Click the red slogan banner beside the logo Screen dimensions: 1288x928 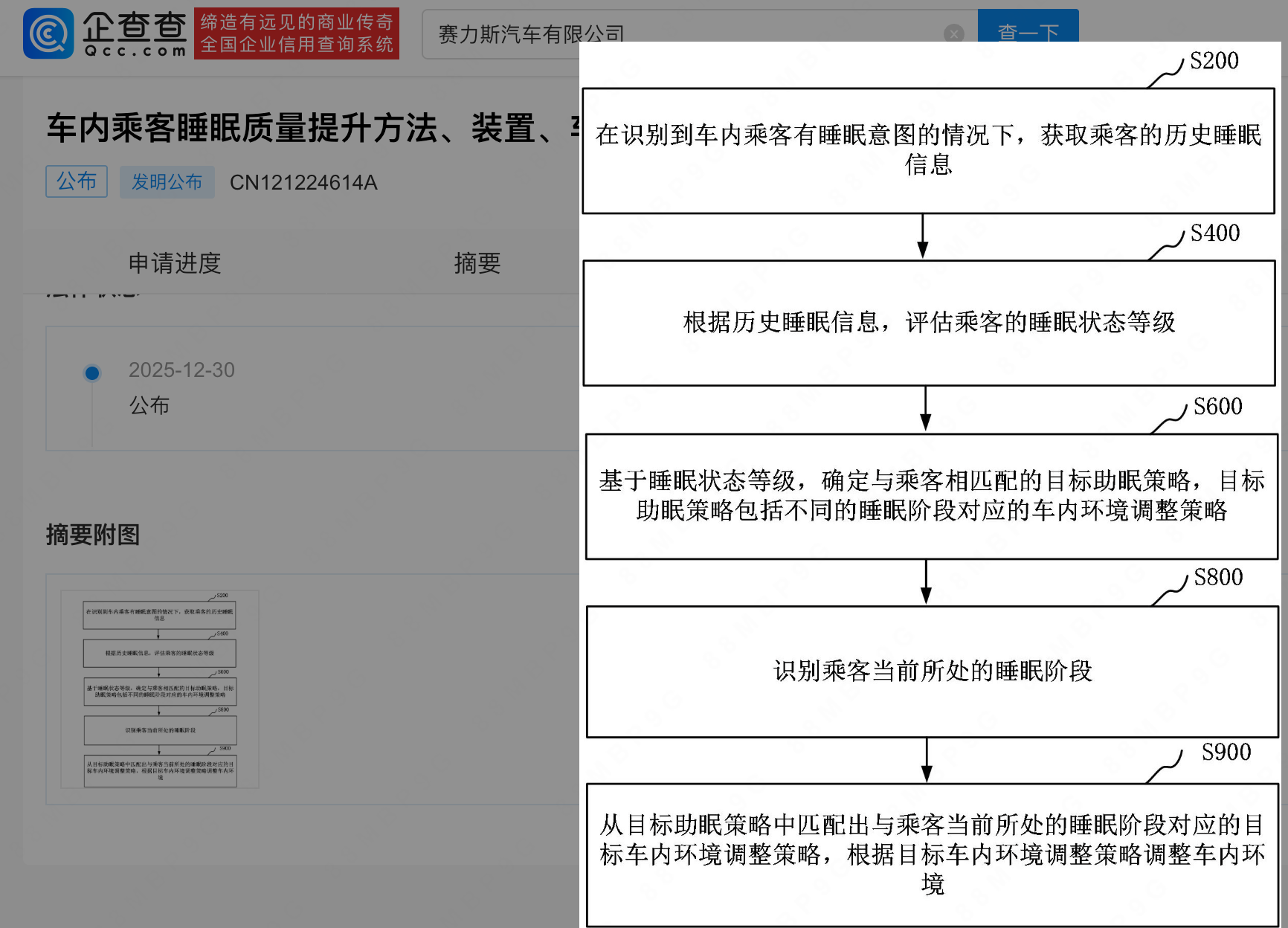pyautogui.click(x=296, y=33)
